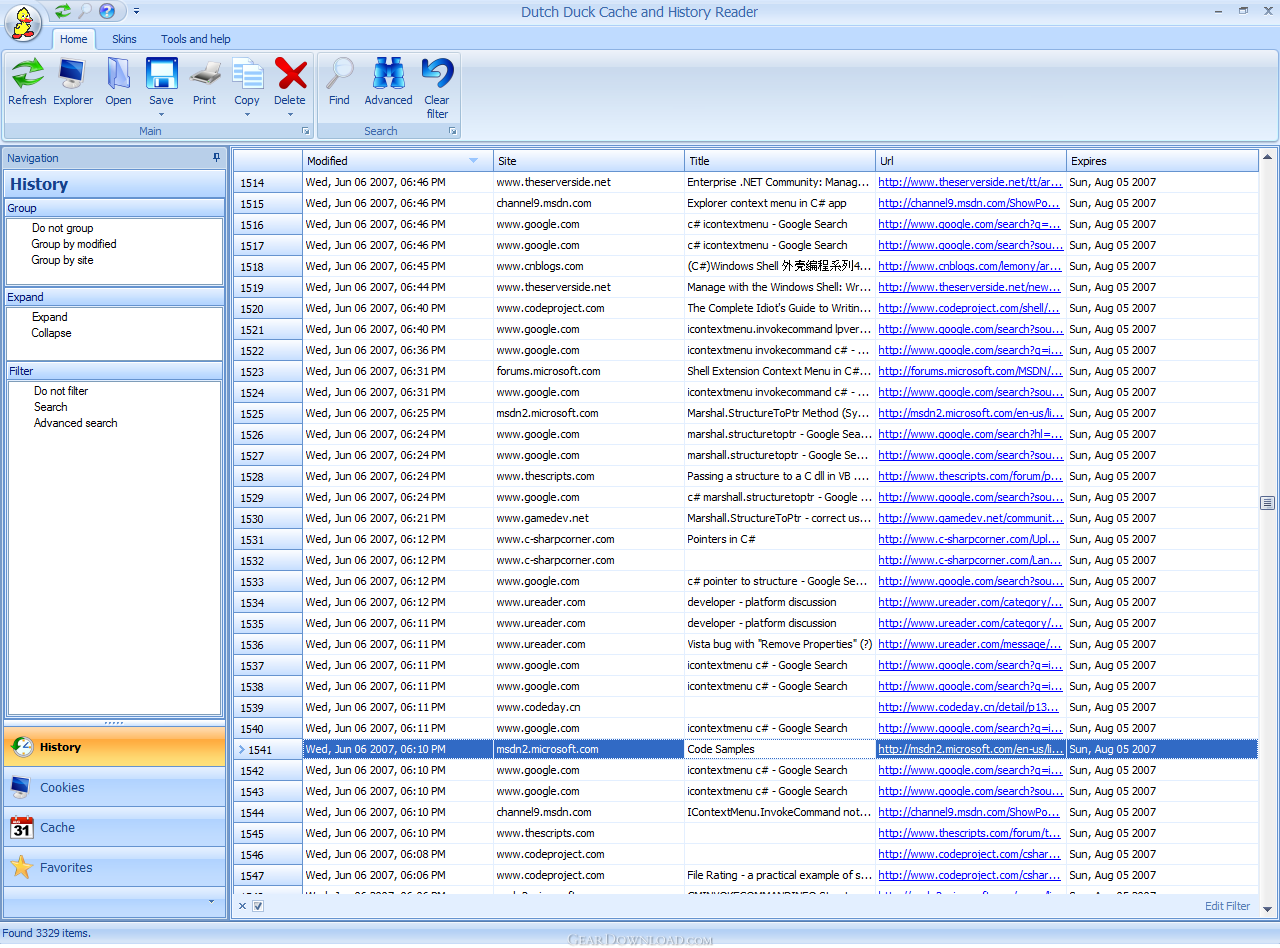Click the Edit Filter link
The image size is (1280, 948).
[1227, 906]
